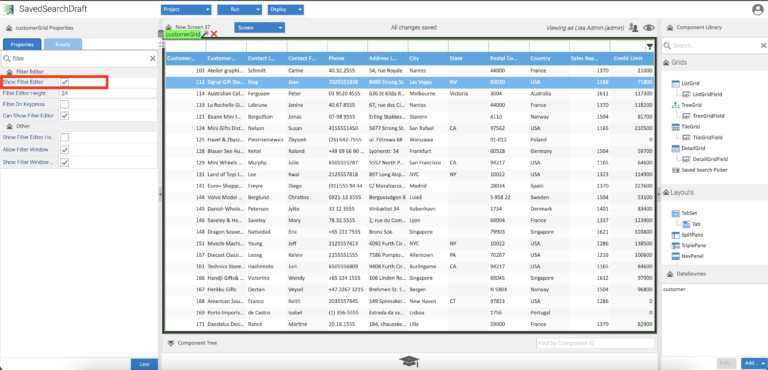Viewport: 768px width, 370px height.
Task: Open the Deploy dropdown menu
Action: click(x=286, y=10)
